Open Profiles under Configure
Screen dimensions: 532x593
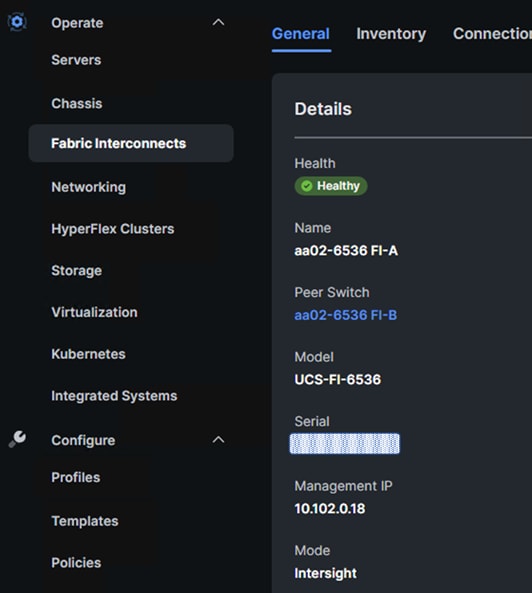76,477
